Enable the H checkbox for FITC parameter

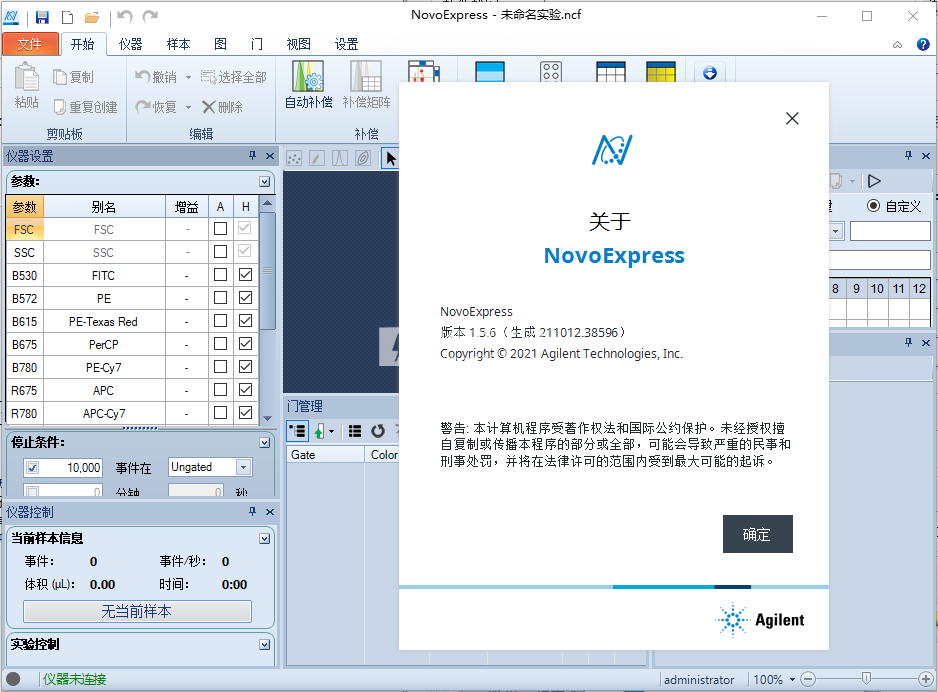point(243,274)
